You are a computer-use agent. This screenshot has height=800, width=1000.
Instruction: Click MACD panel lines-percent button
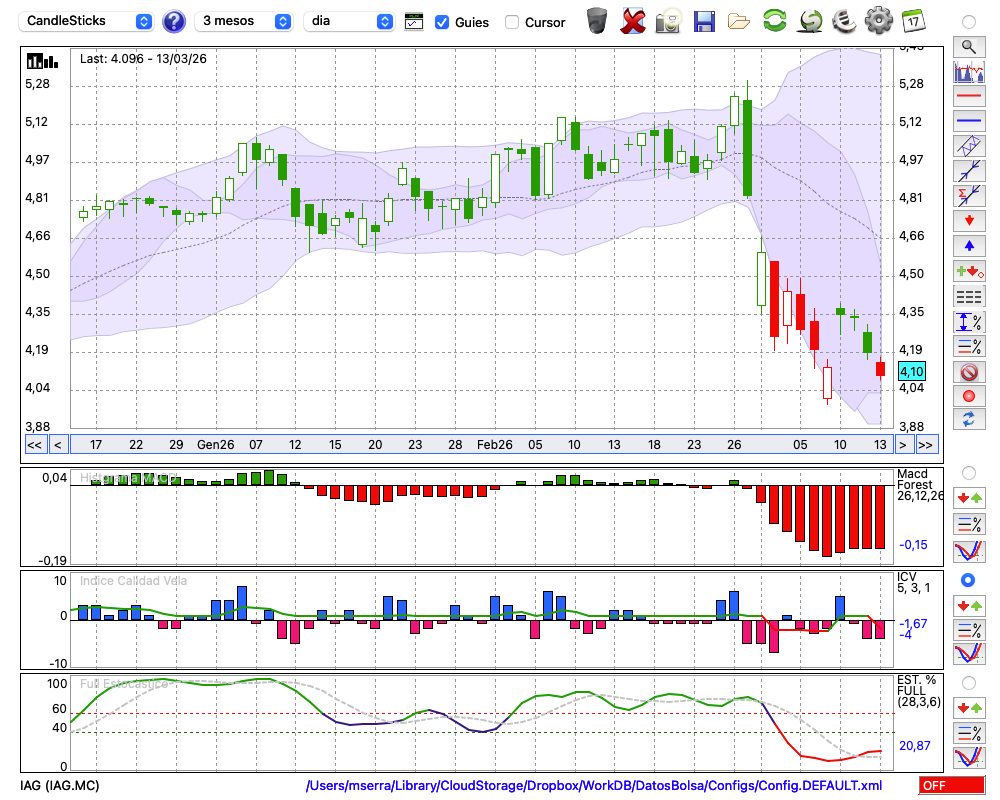969,524
